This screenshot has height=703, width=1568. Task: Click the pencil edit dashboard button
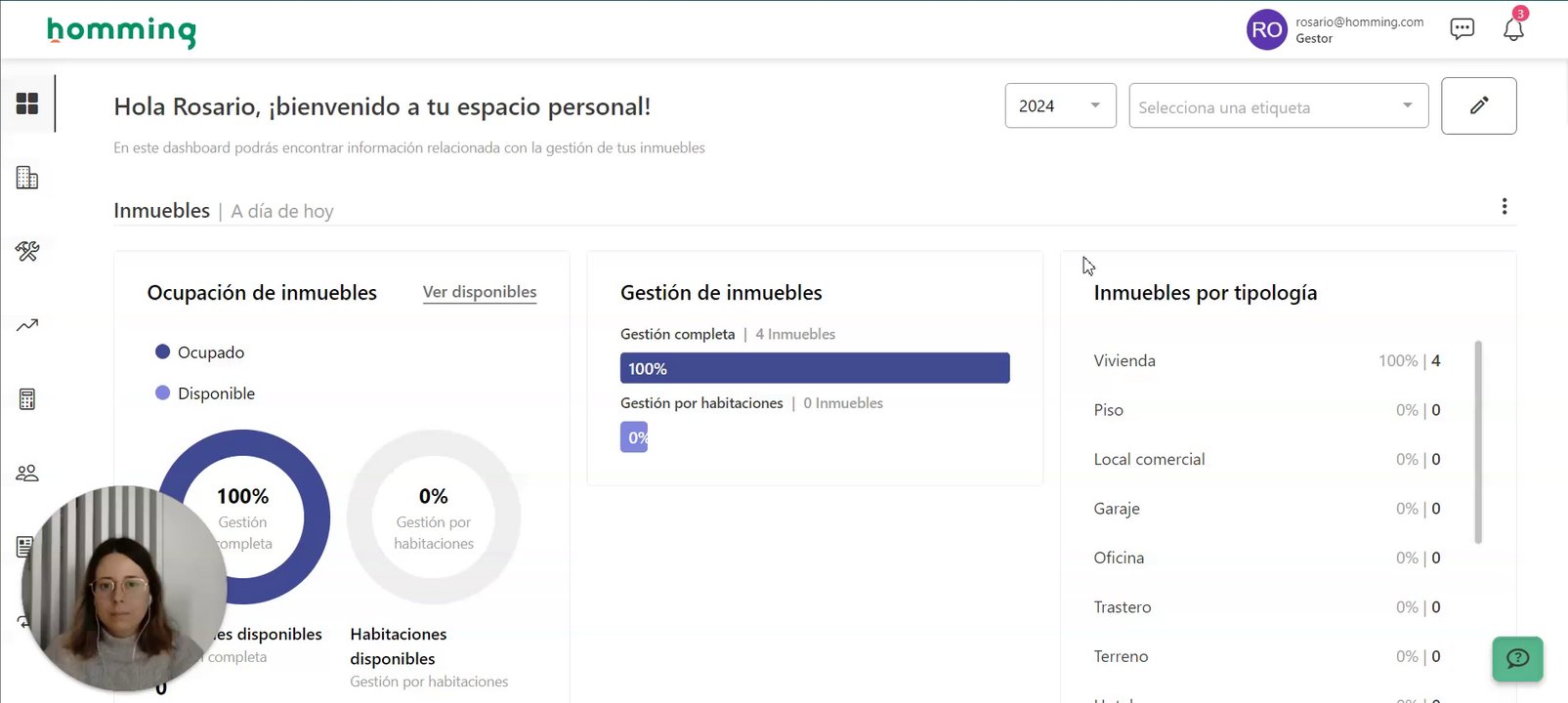[x=1478, y=105]
